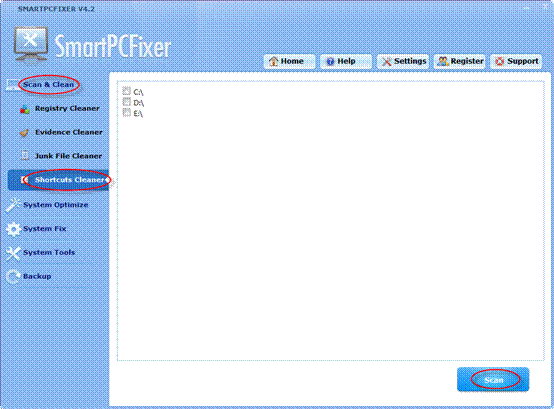Click the Junk File Cleaner icon
The width and height of the screenshot is (554, 409).
click(25, 155)
